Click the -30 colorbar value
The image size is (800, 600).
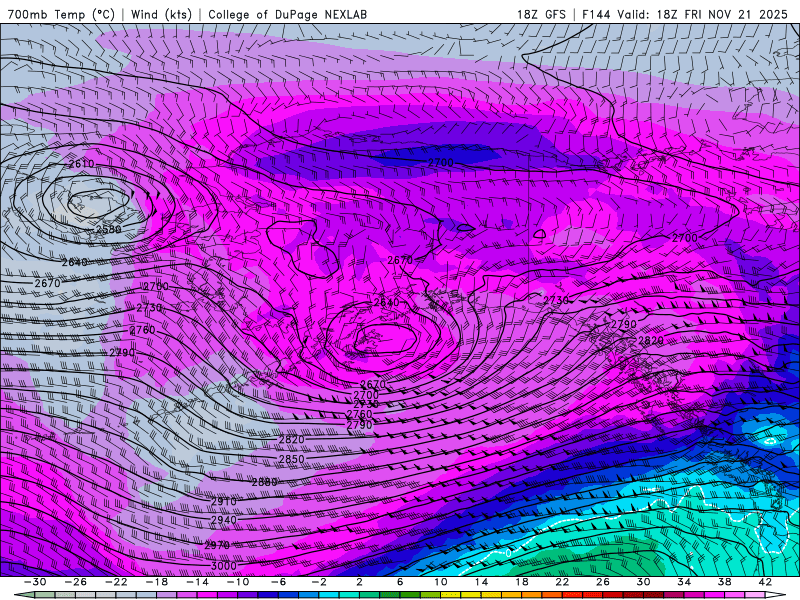(35, 582)
